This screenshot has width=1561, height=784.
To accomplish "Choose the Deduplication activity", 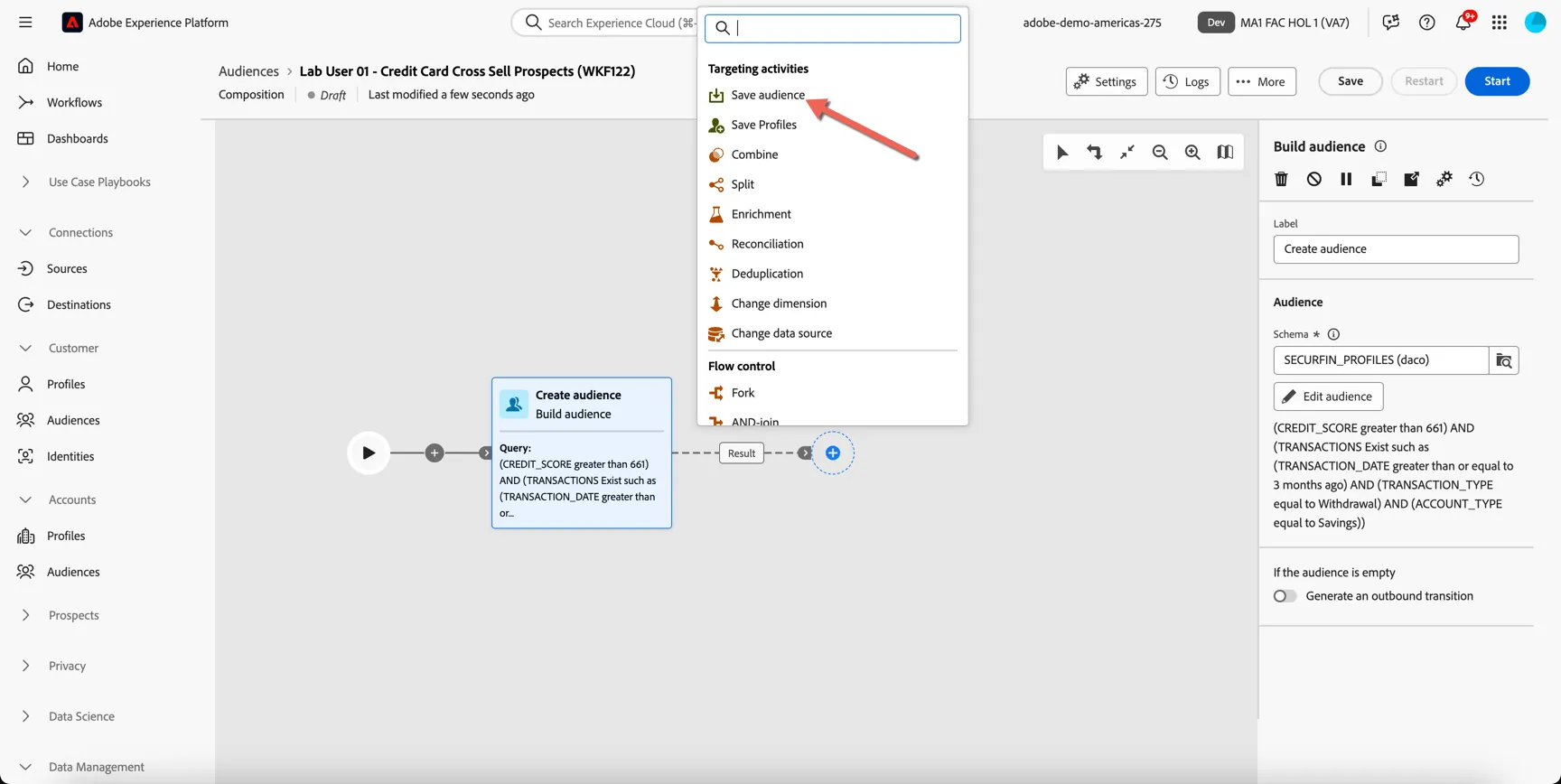I will coord(767,274).
